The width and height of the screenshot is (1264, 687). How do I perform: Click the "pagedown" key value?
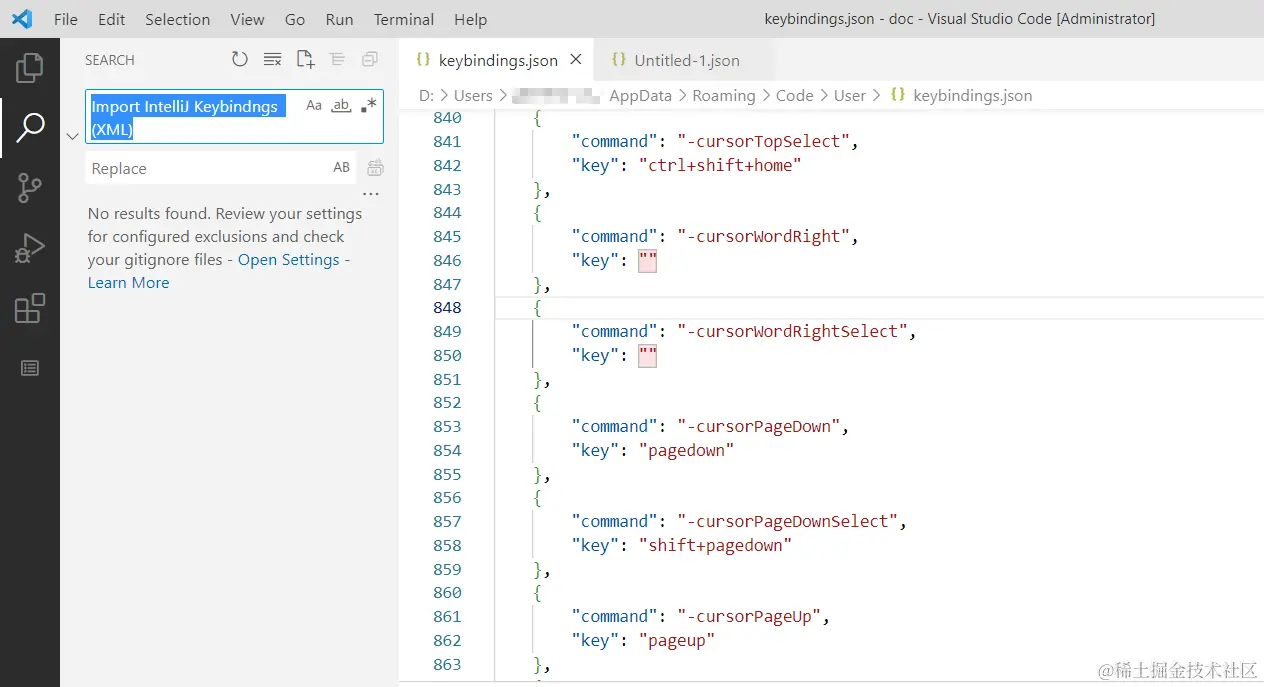point(686,450)
